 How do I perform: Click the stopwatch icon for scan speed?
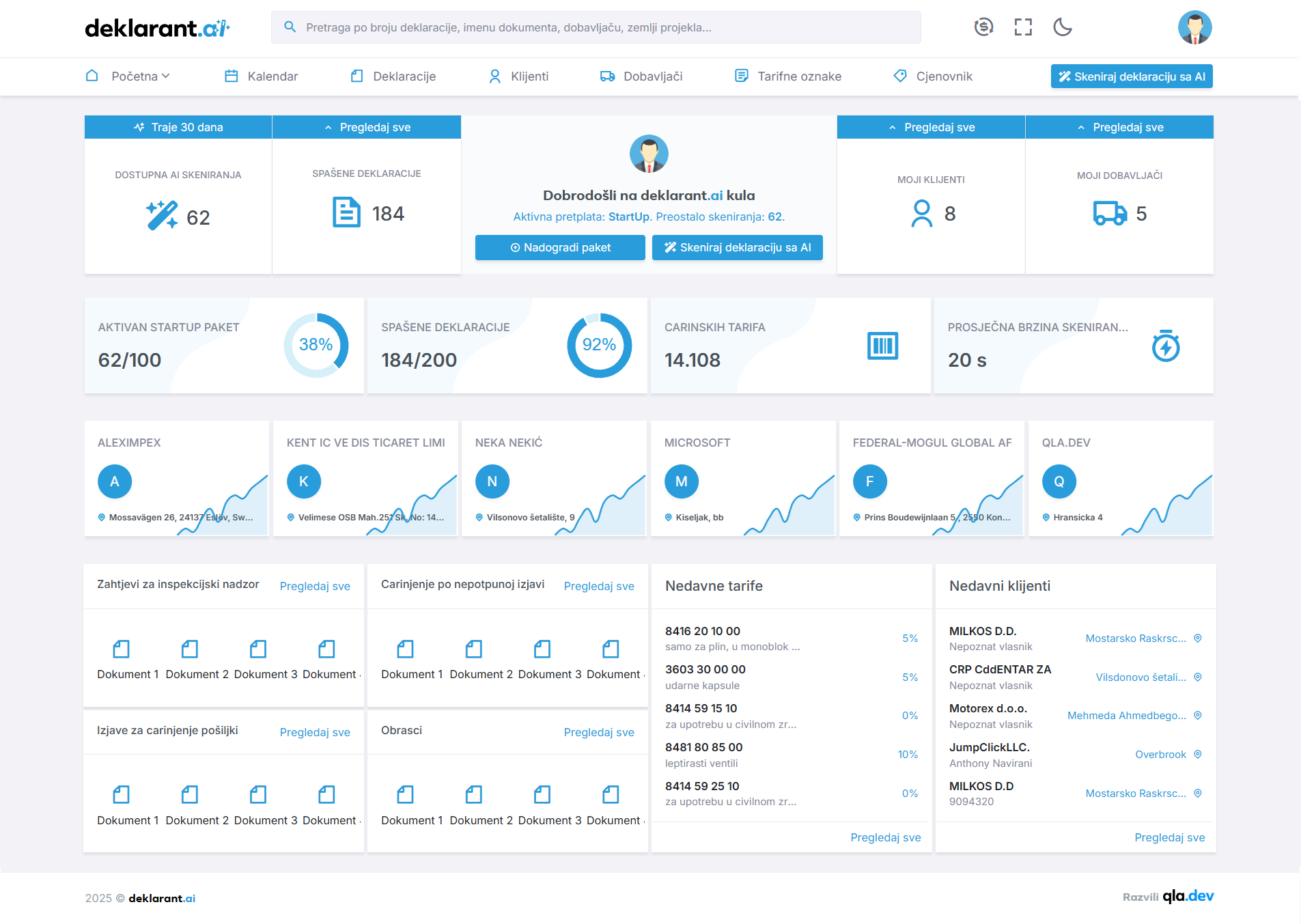[x=1165, y=346]
